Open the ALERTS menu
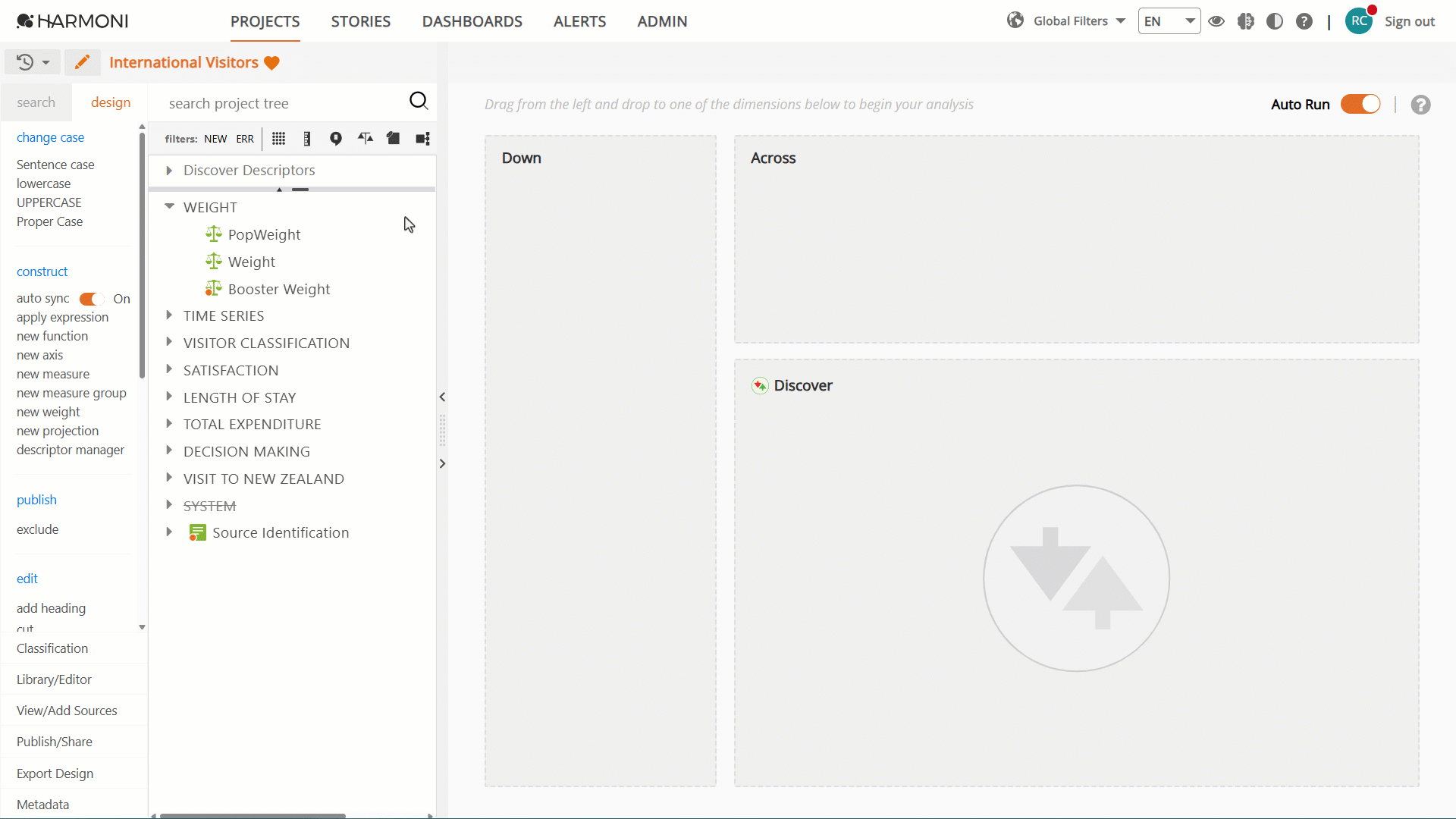 (580, 21)
